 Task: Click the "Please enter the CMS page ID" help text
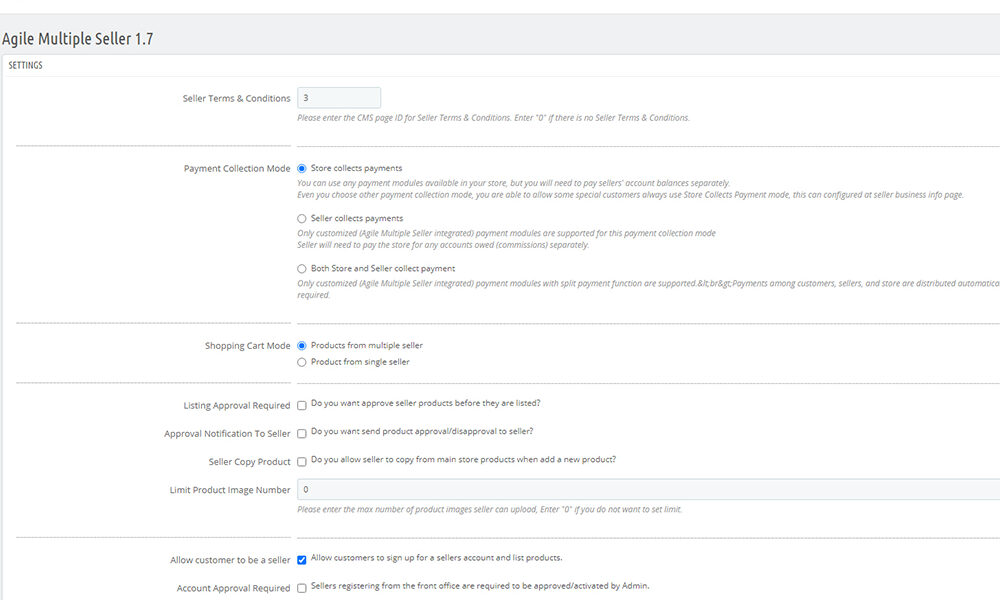coord(493,118)
